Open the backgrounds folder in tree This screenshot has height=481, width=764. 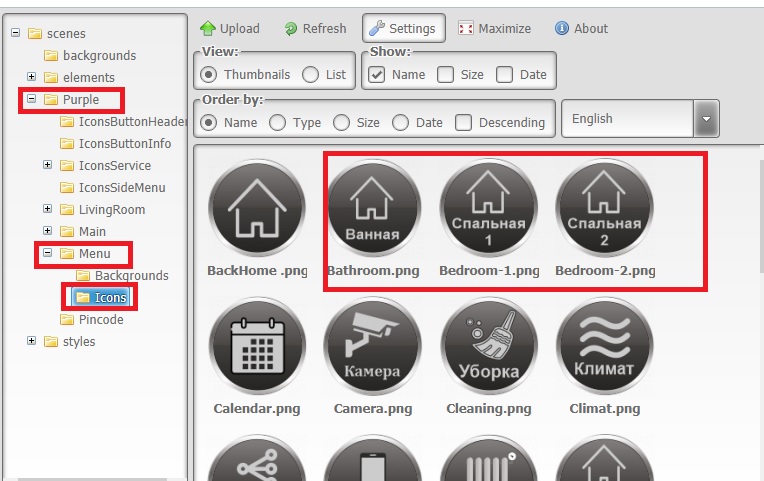(x=90, y=56)
